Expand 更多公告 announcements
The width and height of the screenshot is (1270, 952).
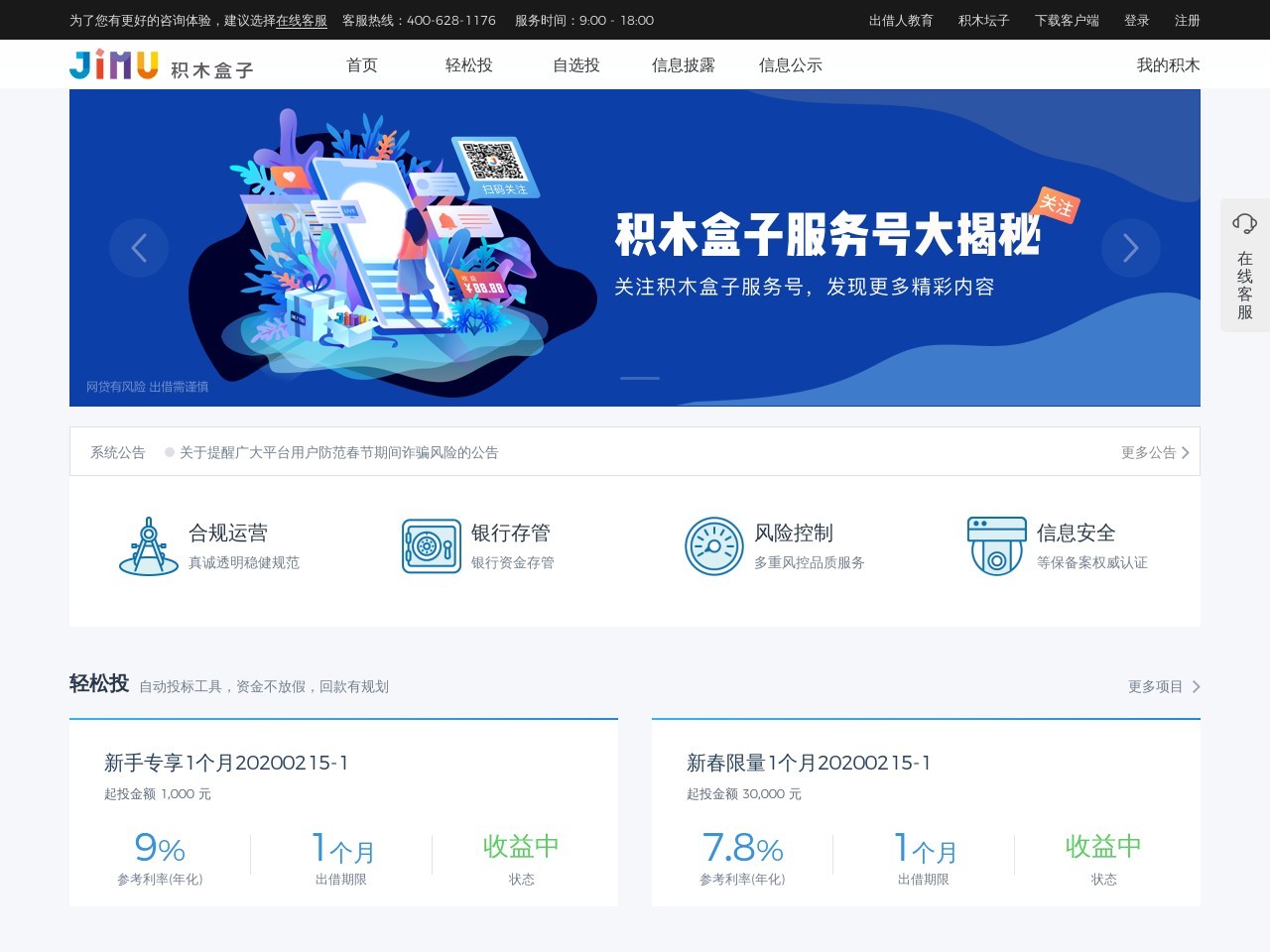[x=1155, y=452]
